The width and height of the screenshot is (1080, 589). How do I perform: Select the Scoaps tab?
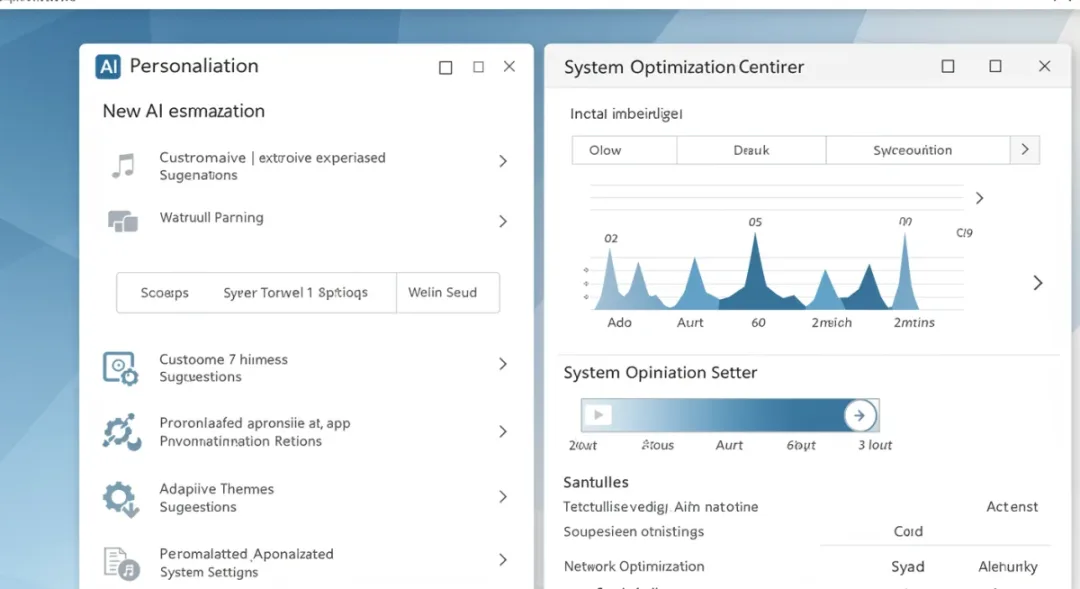(165, 293)
